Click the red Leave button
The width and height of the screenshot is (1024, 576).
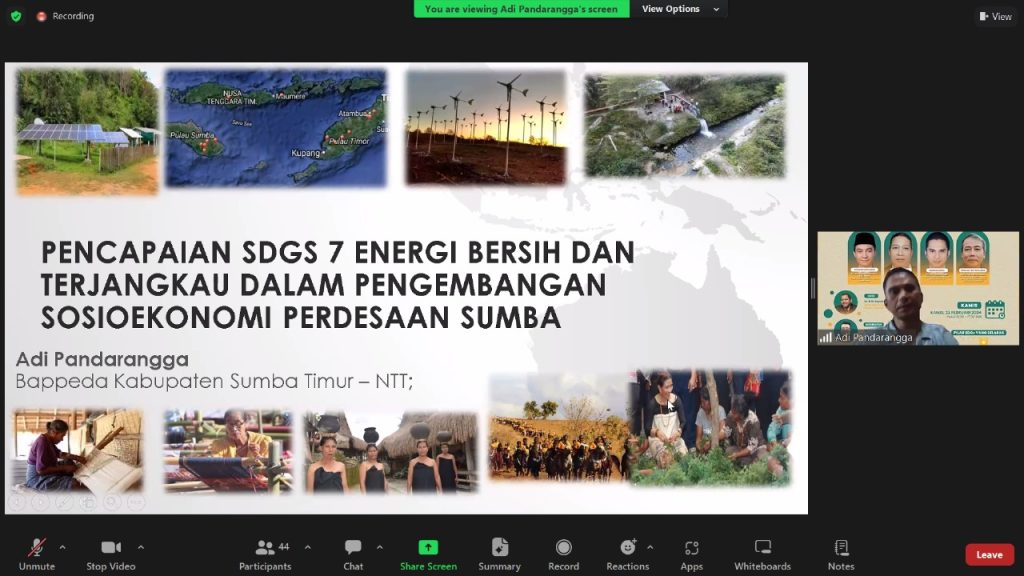[989, 555]
